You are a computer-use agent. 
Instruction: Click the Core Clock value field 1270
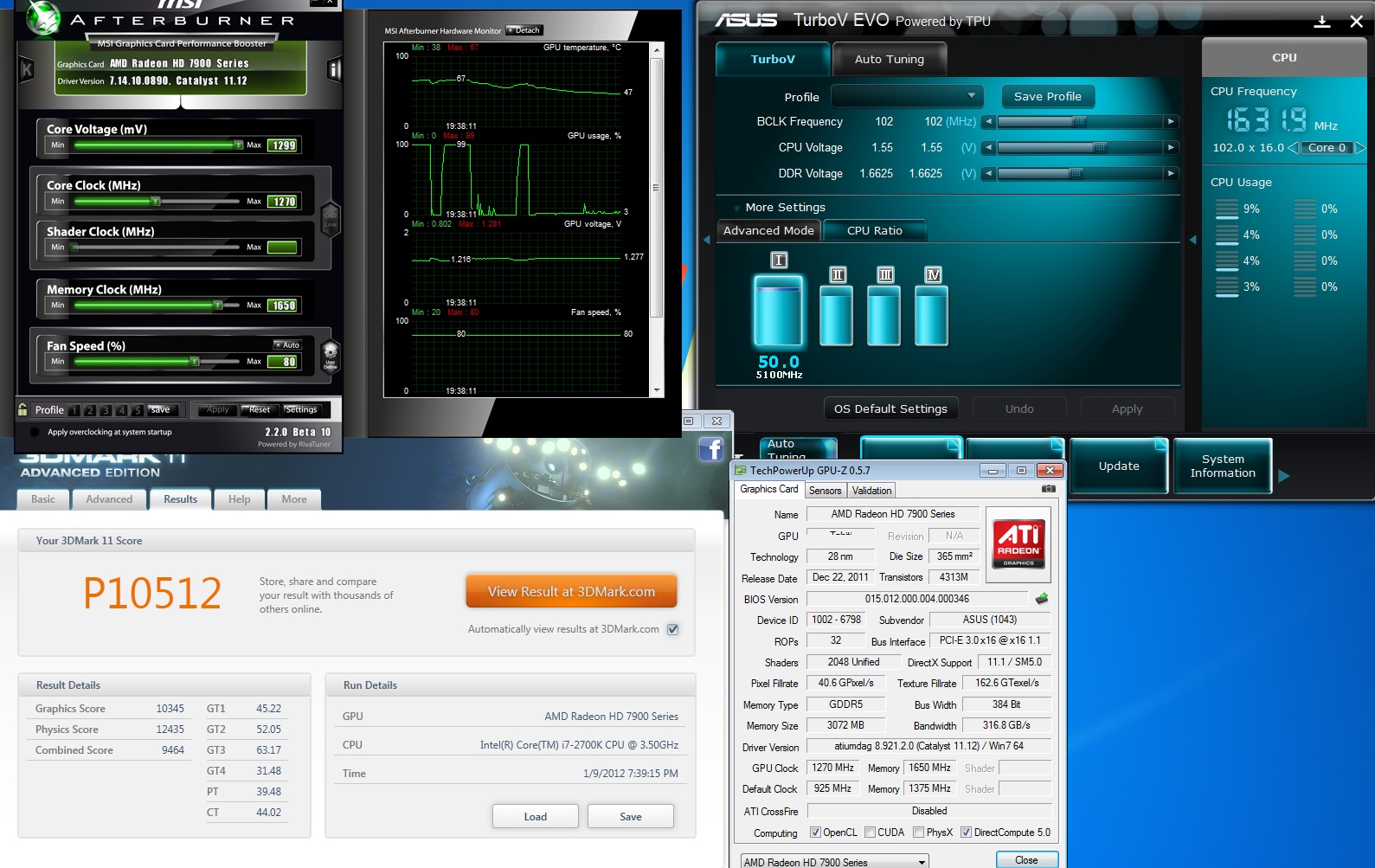point(284,202)
